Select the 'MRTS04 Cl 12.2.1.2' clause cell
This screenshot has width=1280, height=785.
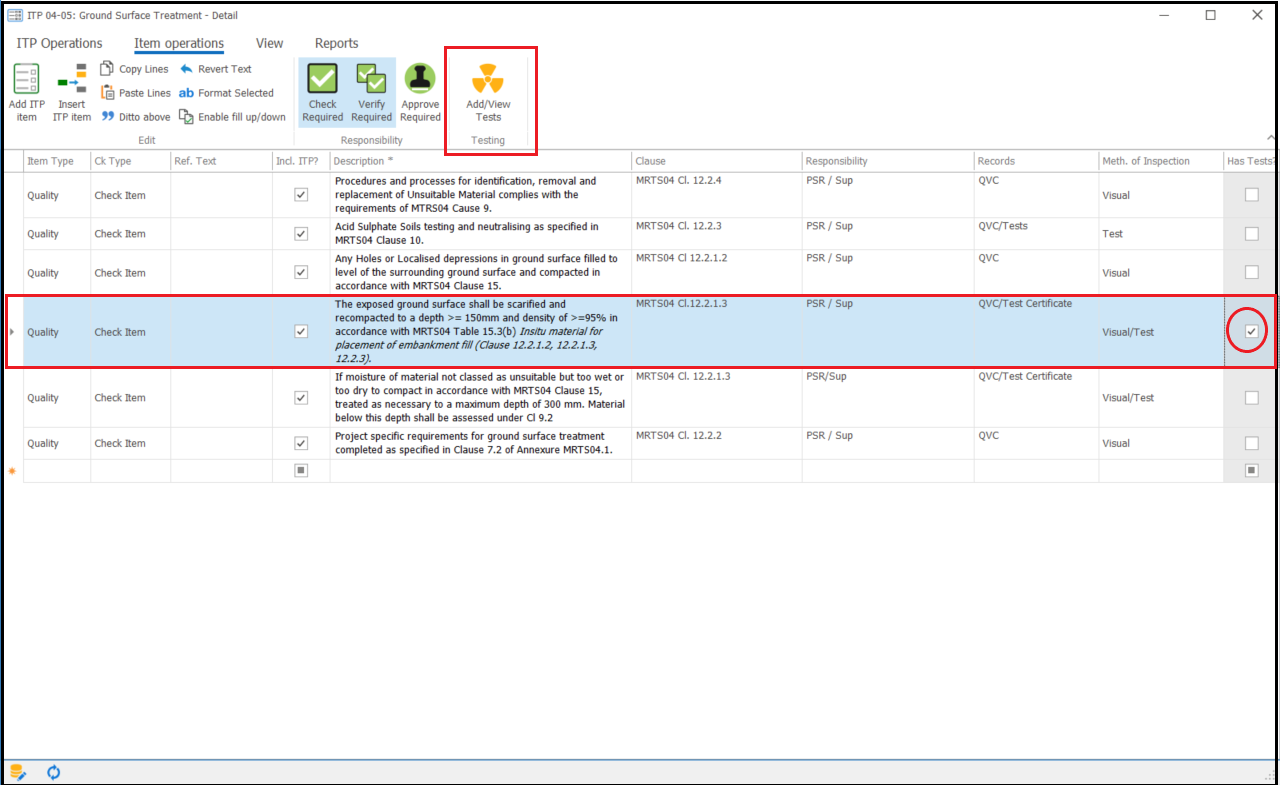pos(717,272)
